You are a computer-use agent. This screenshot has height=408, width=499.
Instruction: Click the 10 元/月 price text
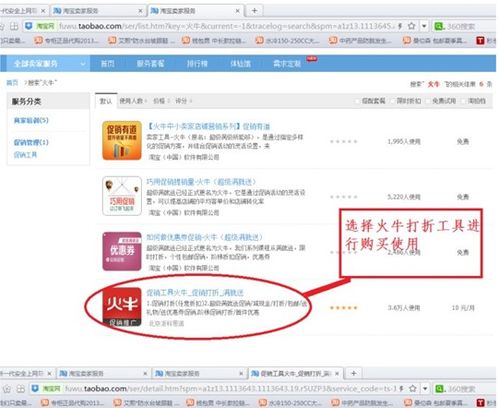coord(463,308)
